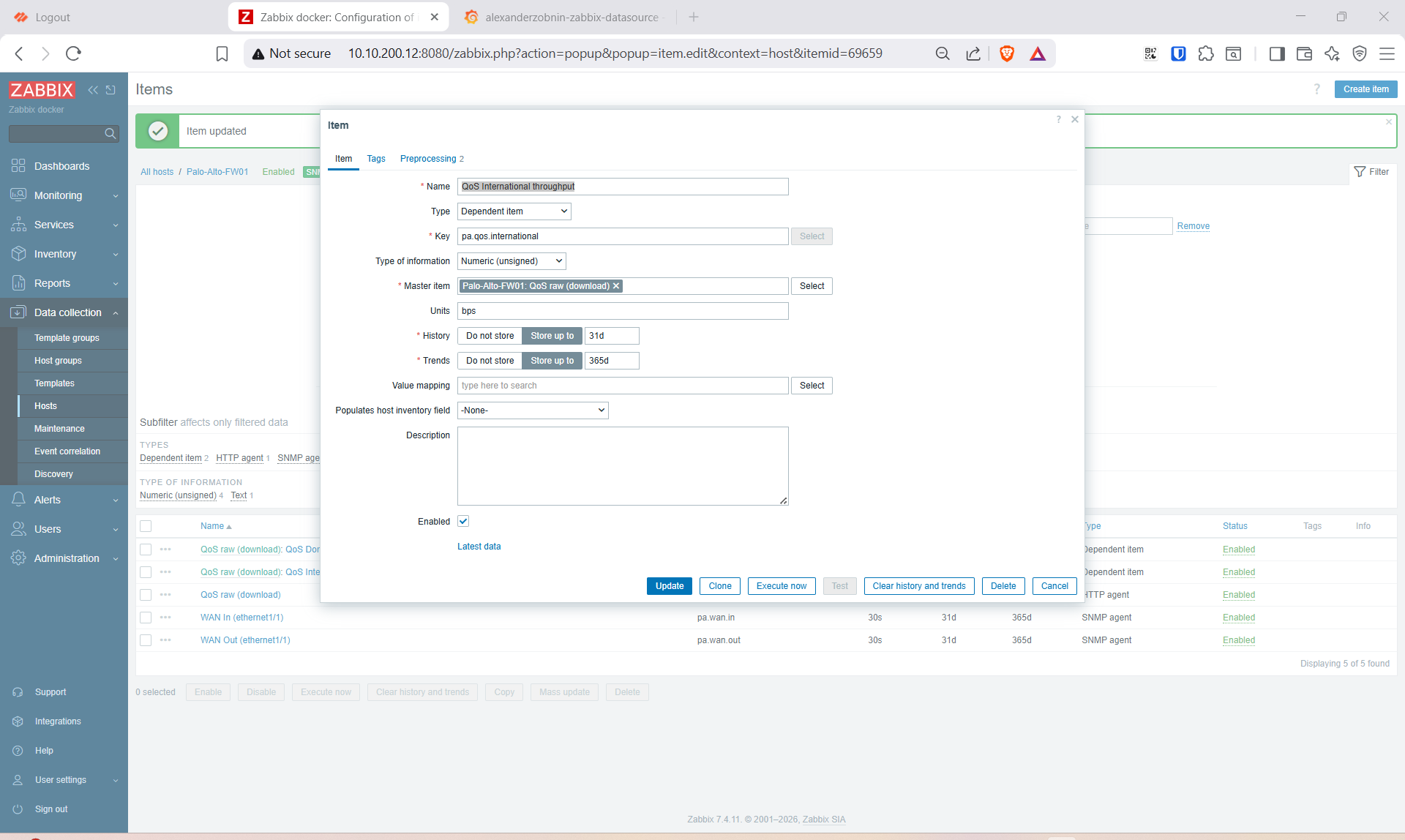This screenshot has width=1405, height=840.
Task: Click the Units field containing bps
Action: [623, 311]
